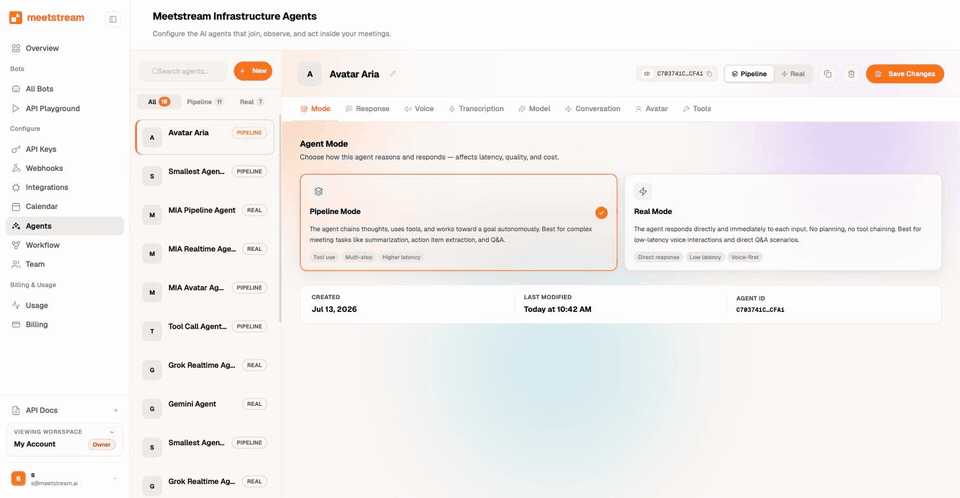The image size is (960, 498).
Task: Click the orange S user avatar
Action: click(x=18, y=478)
